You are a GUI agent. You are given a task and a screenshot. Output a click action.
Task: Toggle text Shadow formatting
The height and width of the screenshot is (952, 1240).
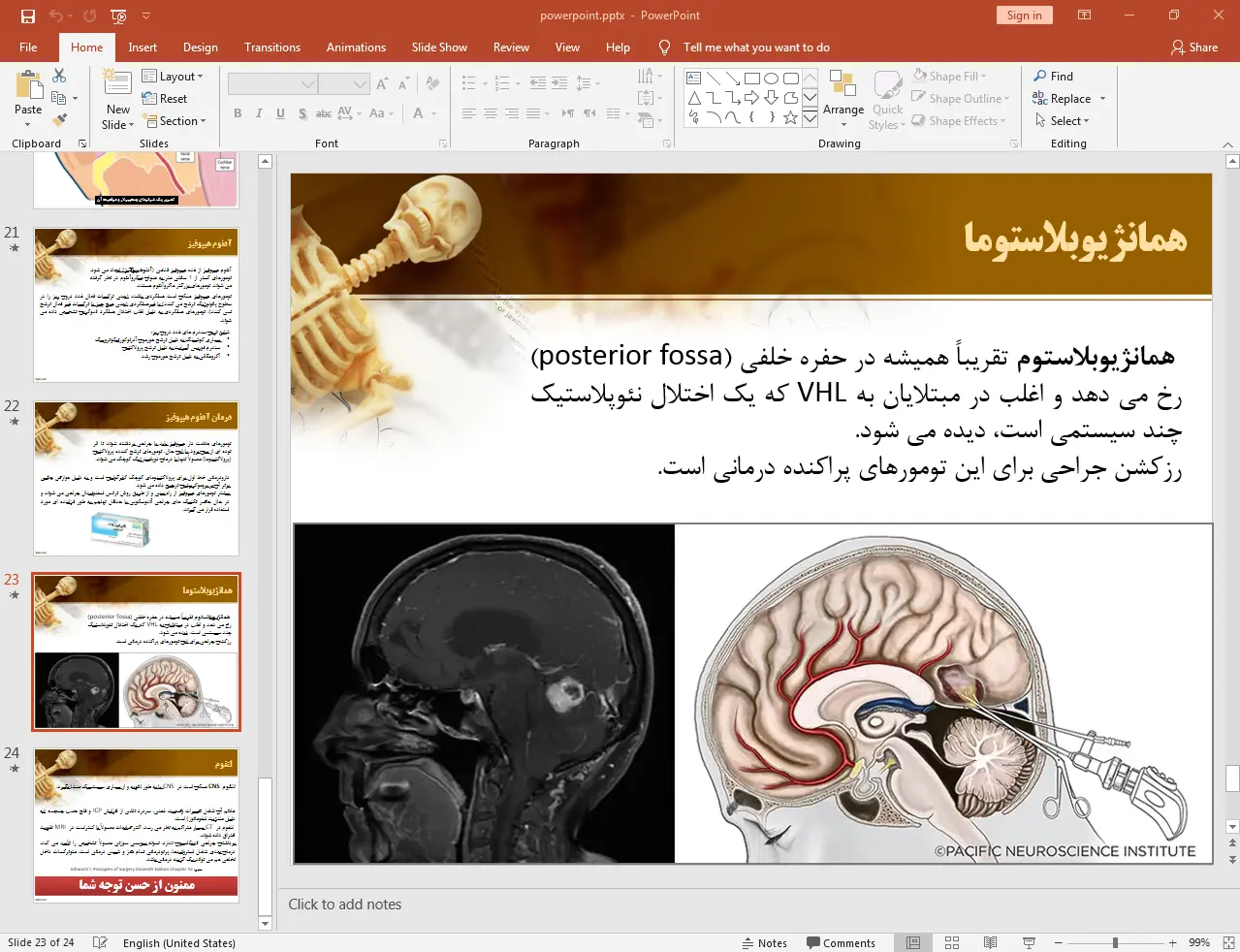click(x=302, y=113)
